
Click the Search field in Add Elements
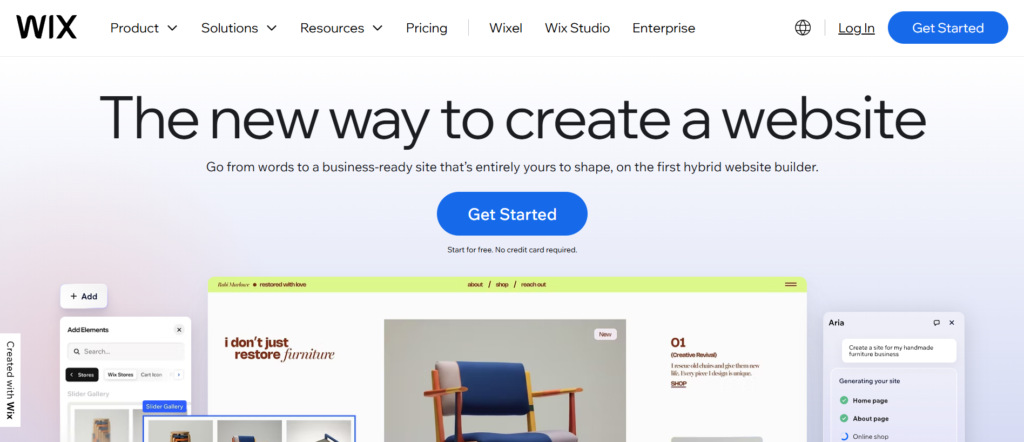(125, 351)
